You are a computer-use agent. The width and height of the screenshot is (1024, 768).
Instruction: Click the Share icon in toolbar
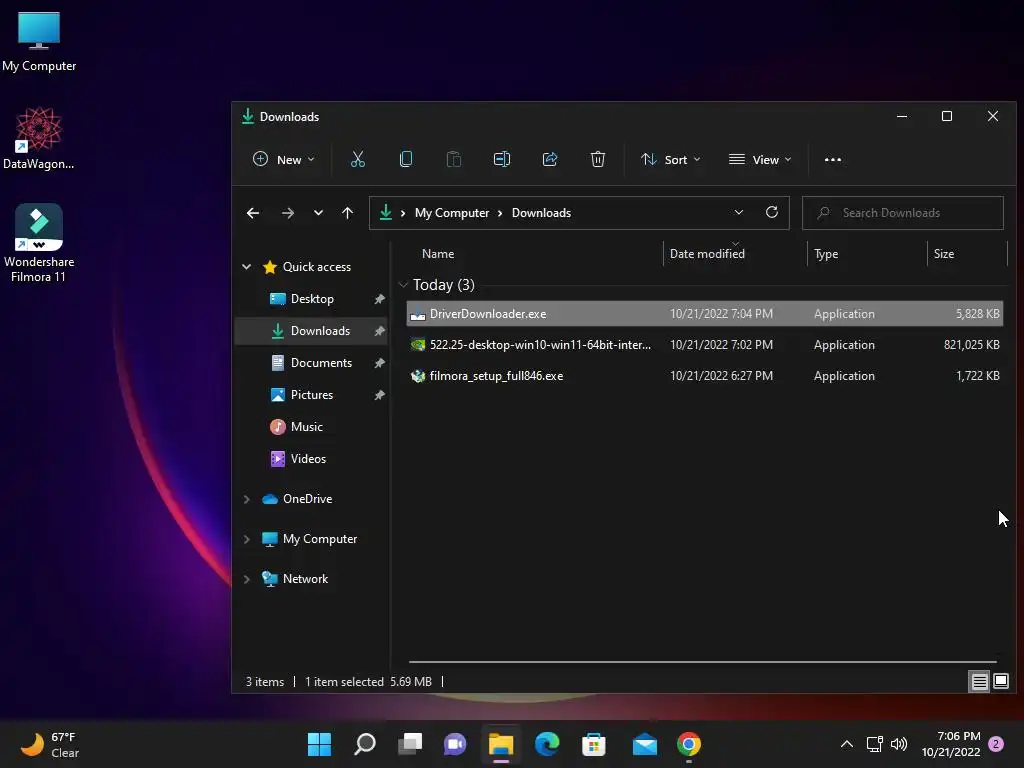[x=550, y=159]
